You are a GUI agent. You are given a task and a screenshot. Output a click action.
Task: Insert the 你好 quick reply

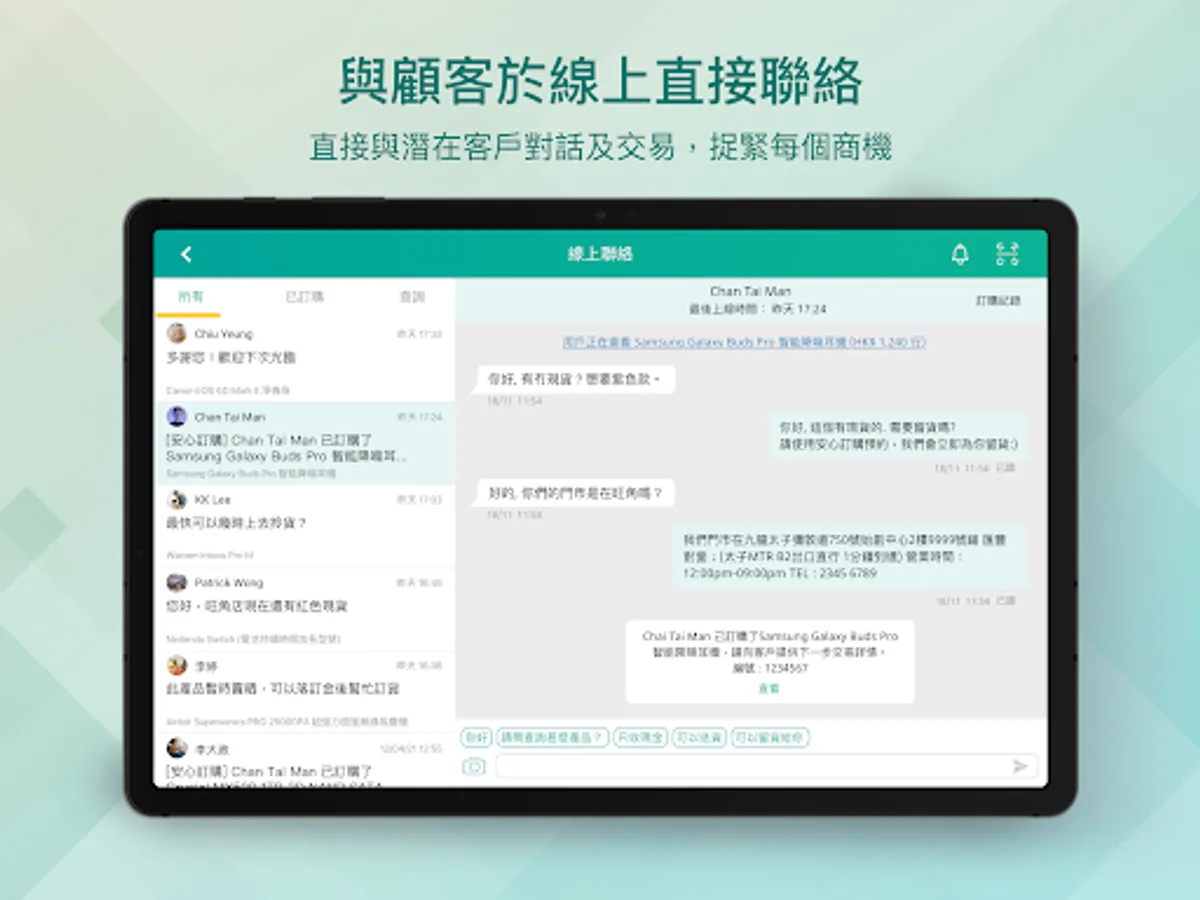(x=476, y=738)
